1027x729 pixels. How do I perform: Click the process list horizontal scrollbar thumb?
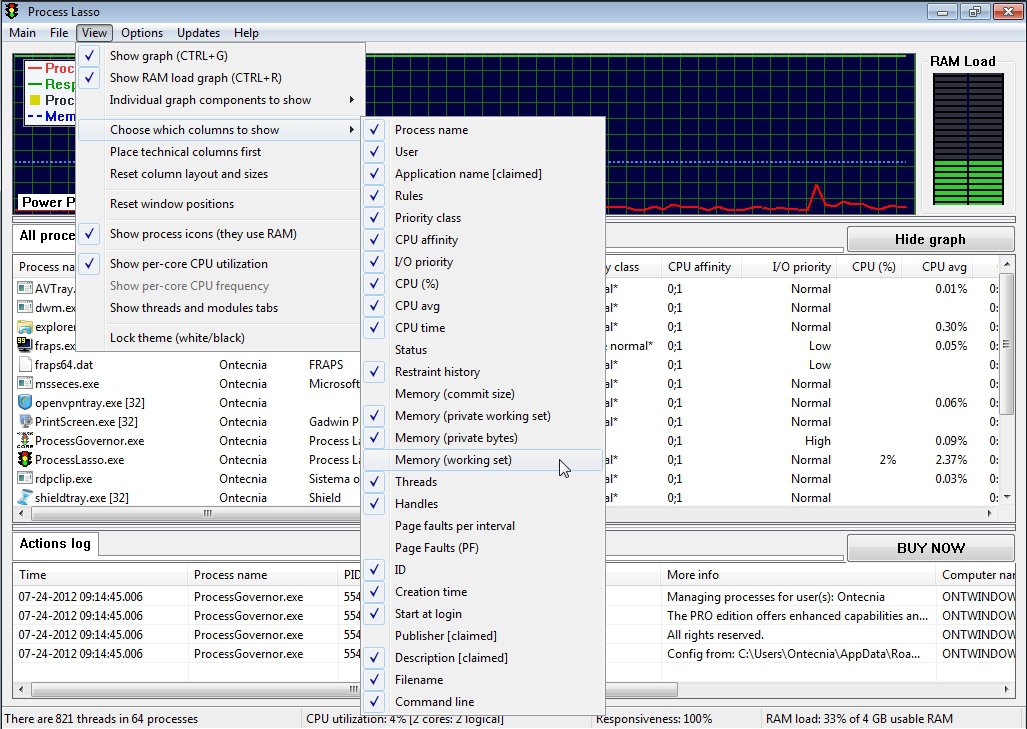pos(208,514)
